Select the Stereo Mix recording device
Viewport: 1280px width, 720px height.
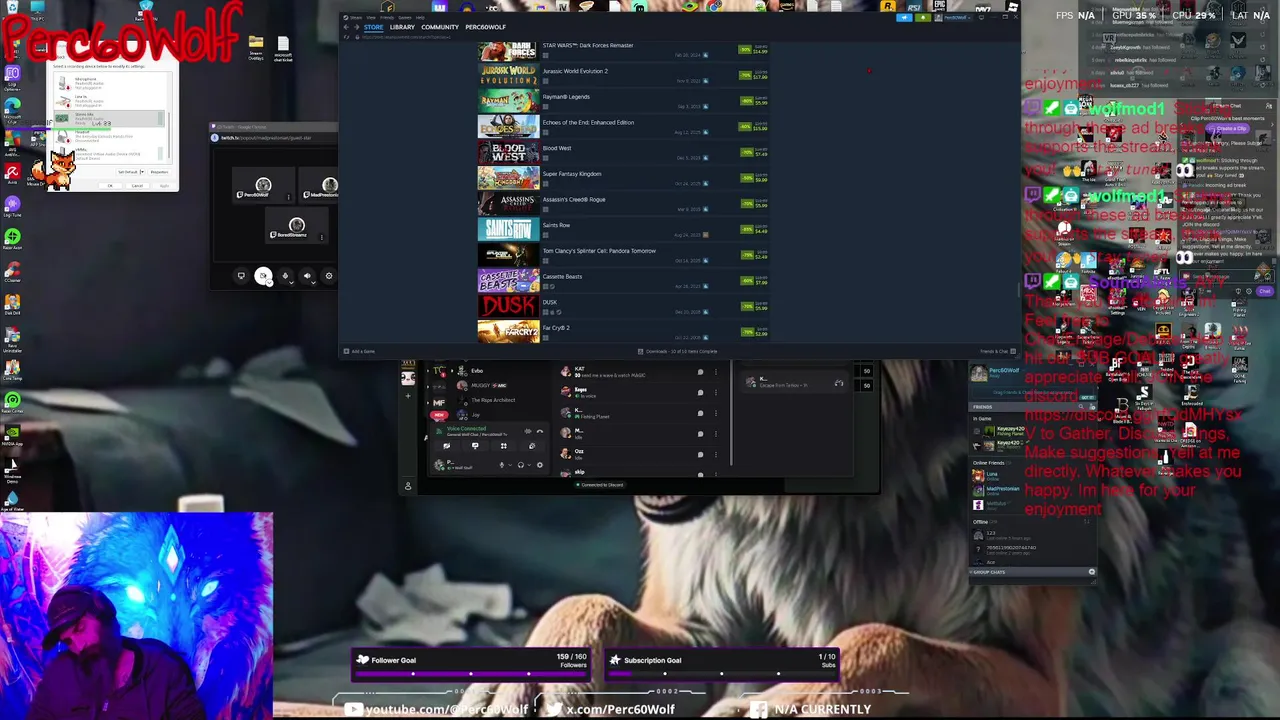pyautogui.click(x=109, y=118)
